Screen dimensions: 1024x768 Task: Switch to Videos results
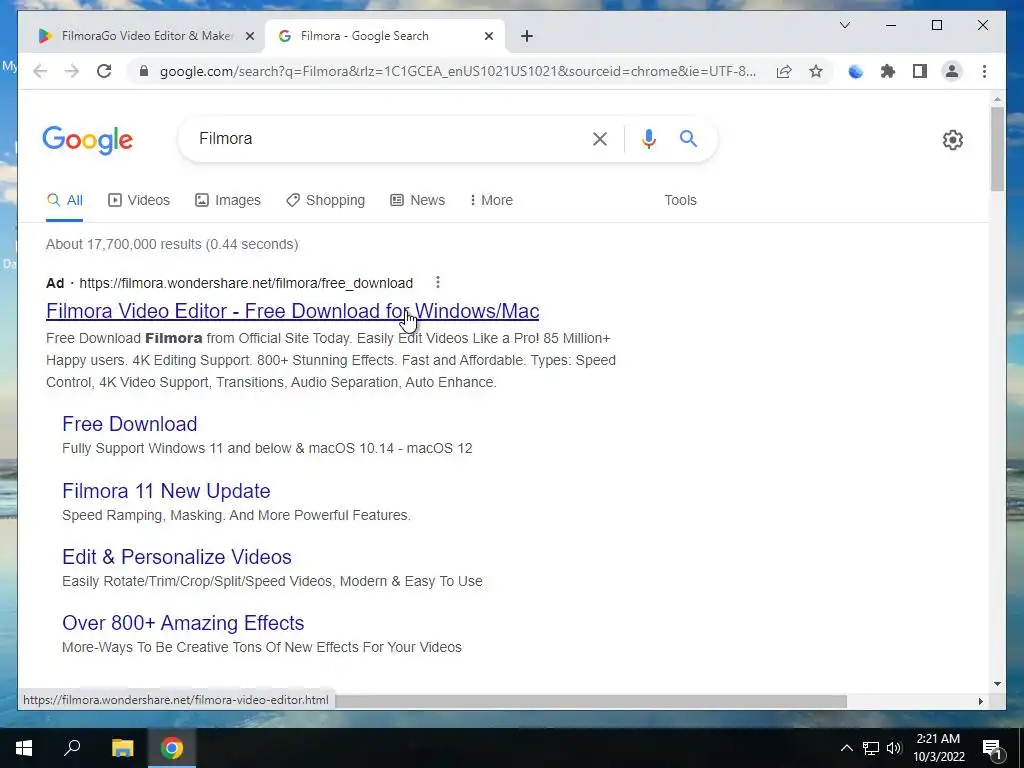138,200
